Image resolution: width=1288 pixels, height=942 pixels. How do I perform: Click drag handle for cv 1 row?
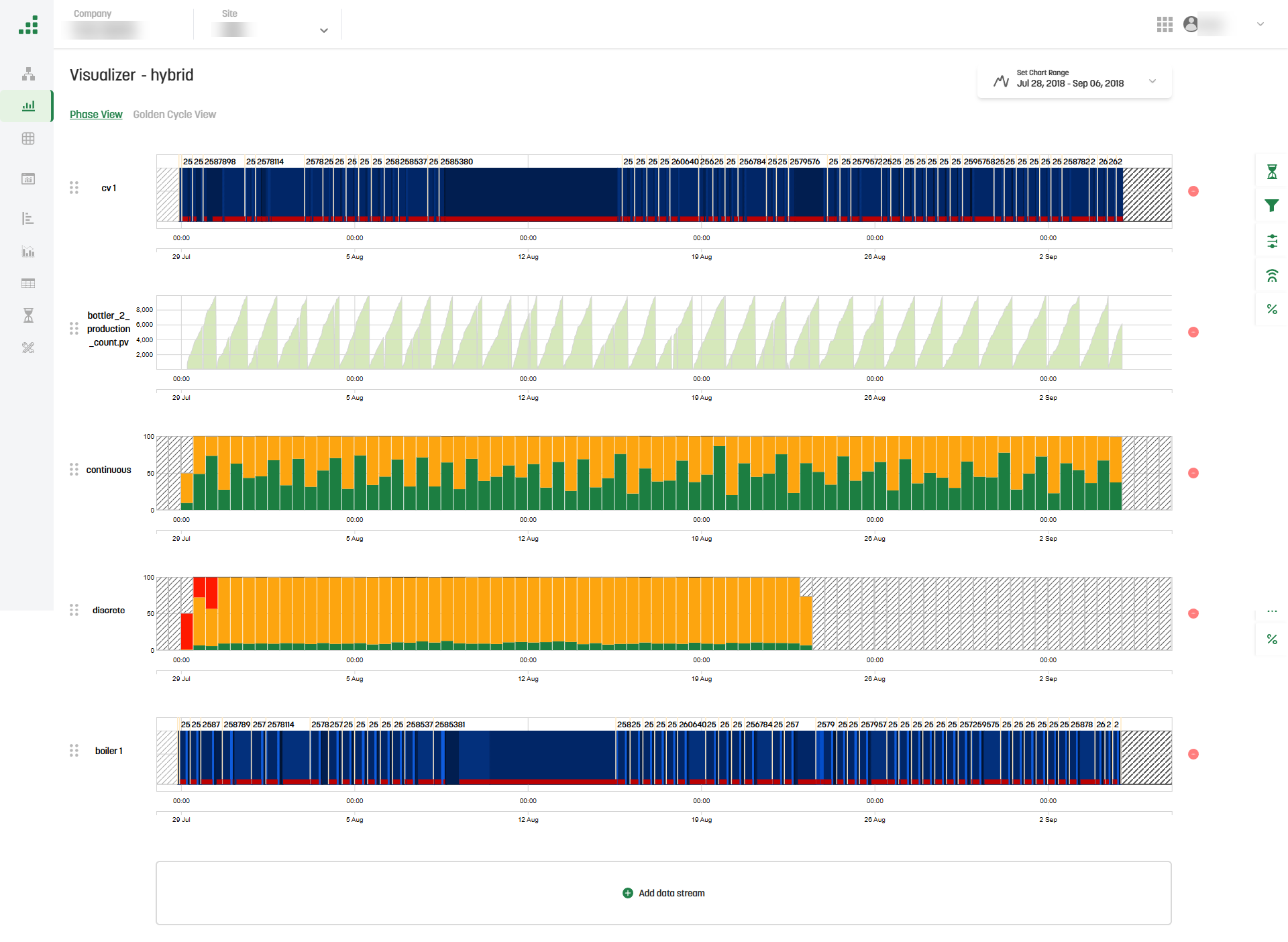tap(74, 188)
